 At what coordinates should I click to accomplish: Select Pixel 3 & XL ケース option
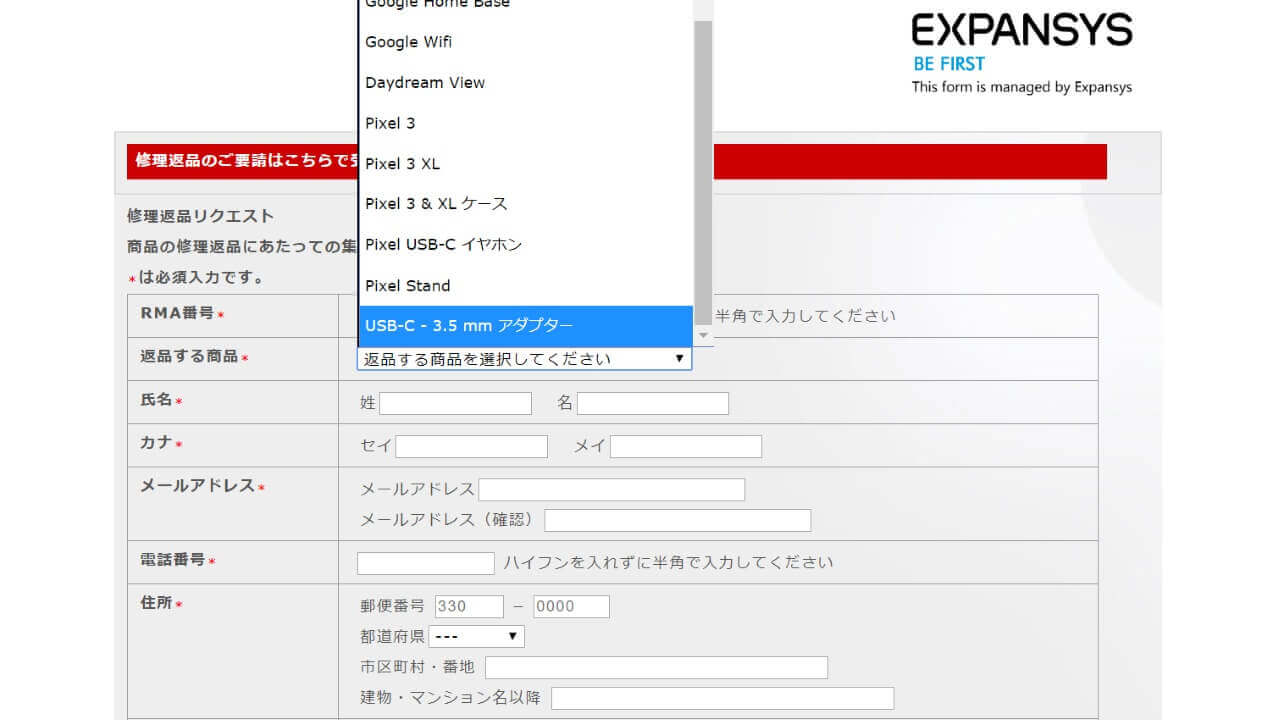436,204
